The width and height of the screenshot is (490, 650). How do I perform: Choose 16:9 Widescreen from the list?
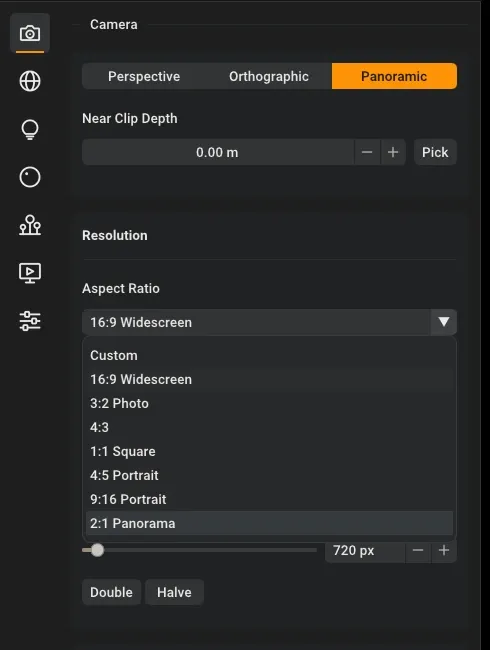click(269, 379)
